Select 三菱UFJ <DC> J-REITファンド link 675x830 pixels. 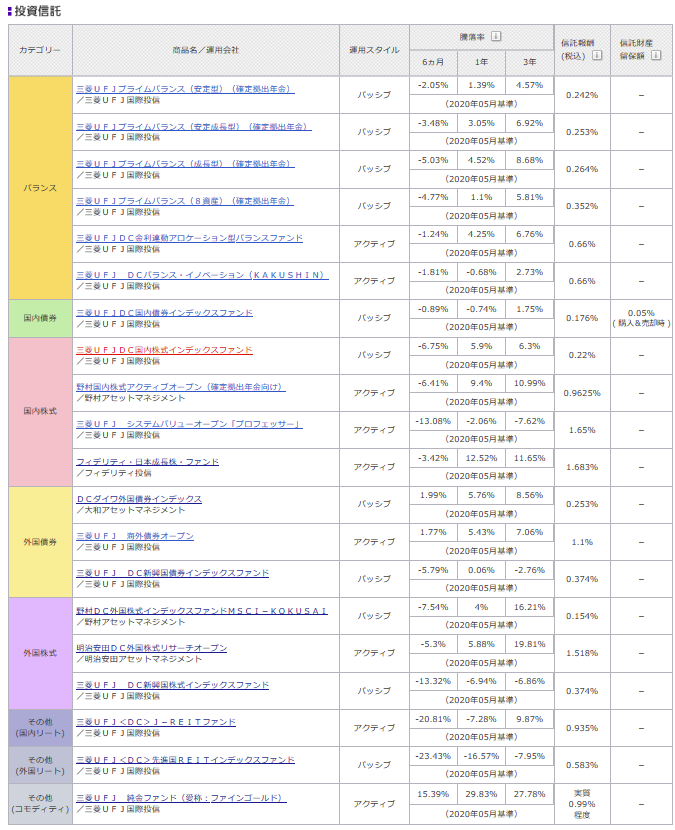tap(156, 721)
